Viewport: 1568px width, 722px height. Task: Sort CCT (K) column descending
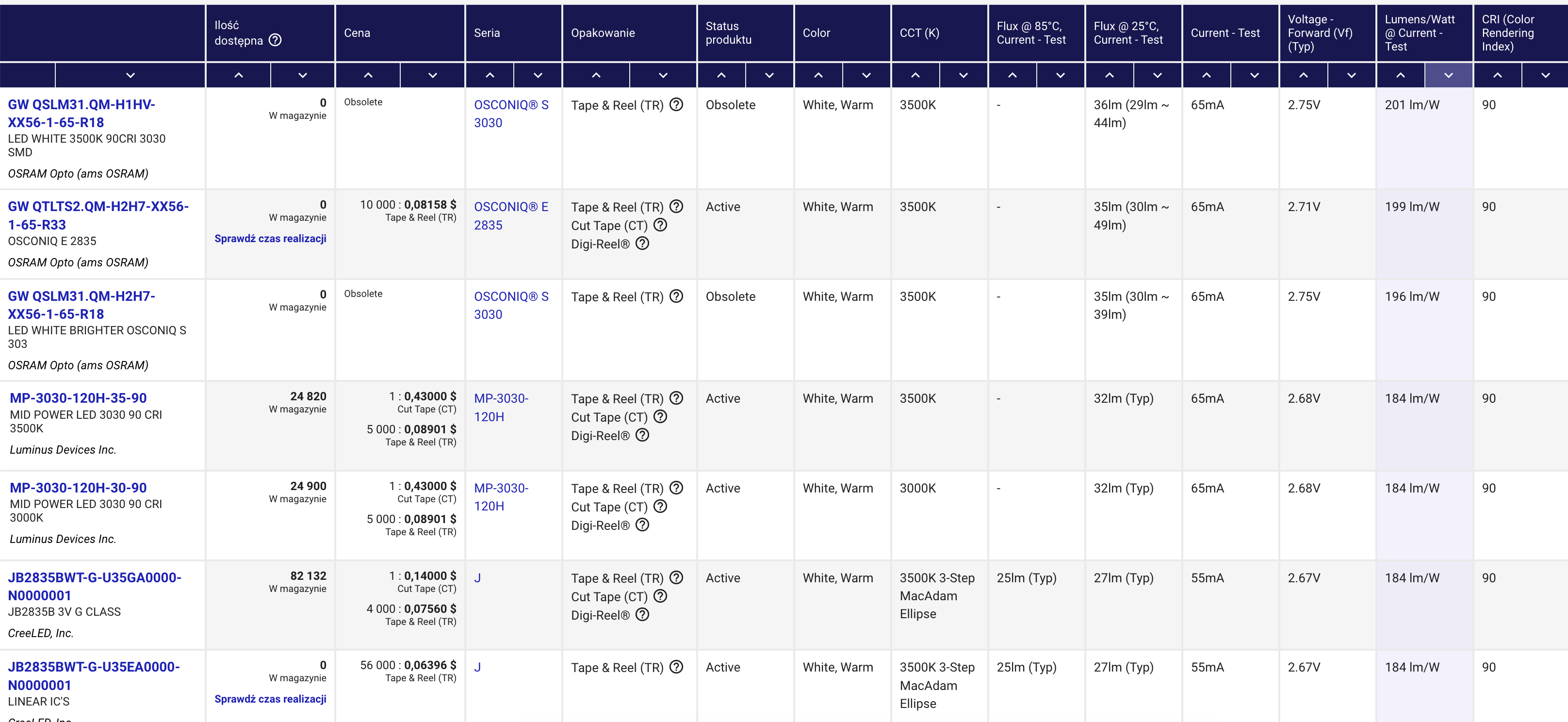(x=964, y=76)
